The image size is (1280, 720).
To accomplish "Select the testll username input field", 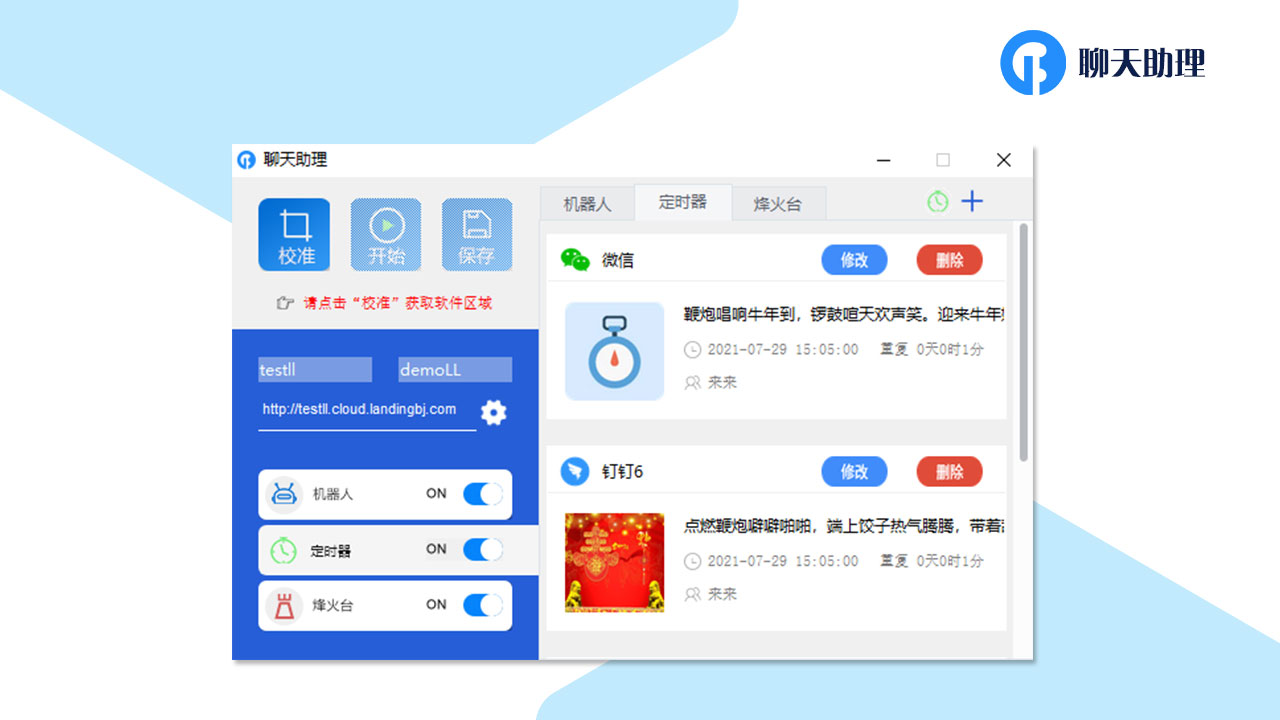I will coord(314,369).
